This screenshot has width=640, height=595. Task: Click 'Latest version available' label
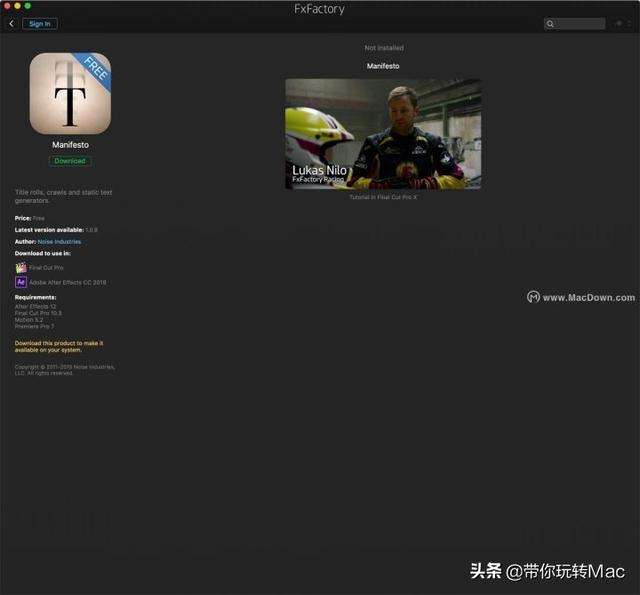(49, 230)
